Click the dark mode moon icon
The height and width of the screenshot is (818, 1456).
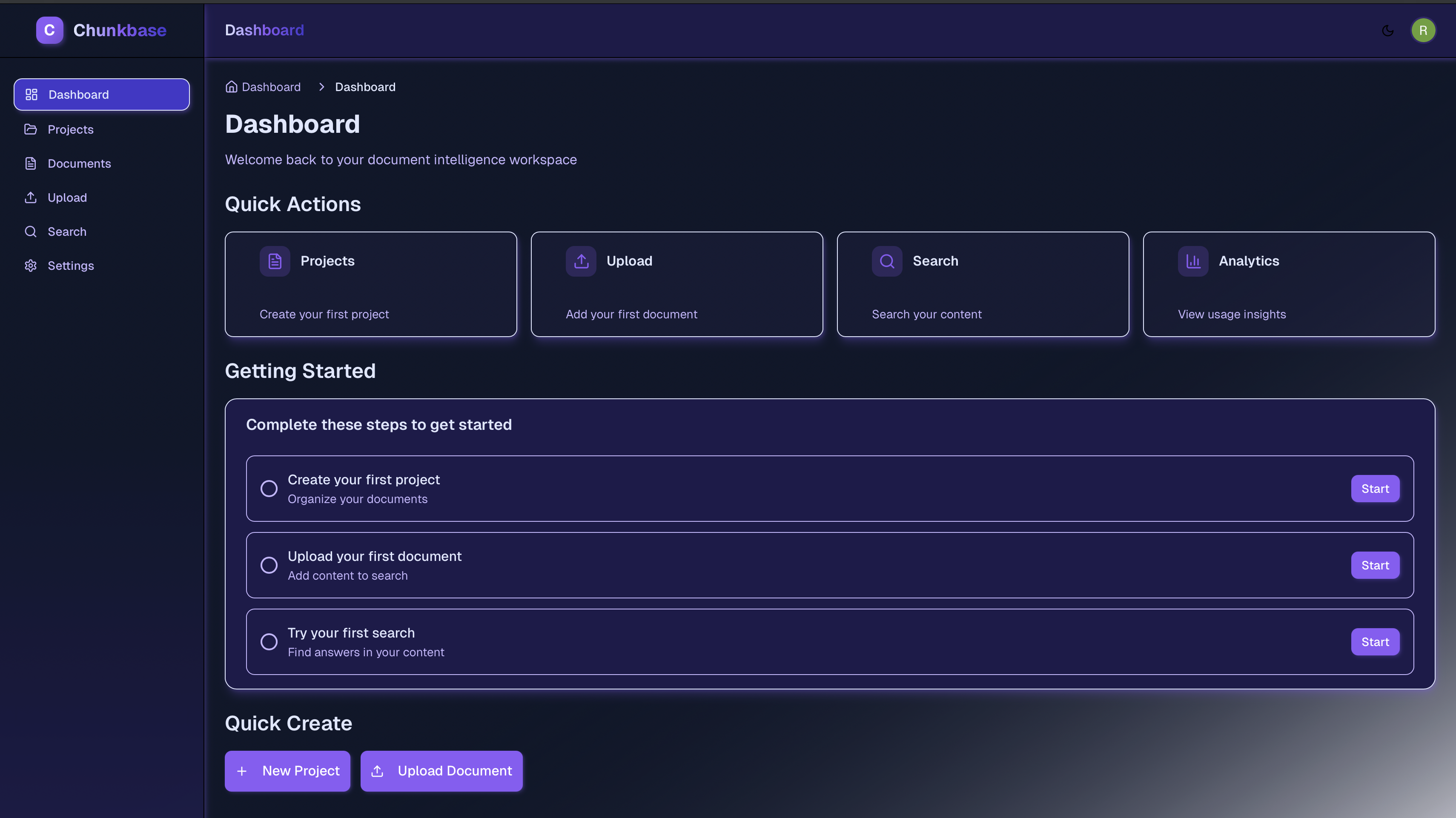[x=1387, y=30]
